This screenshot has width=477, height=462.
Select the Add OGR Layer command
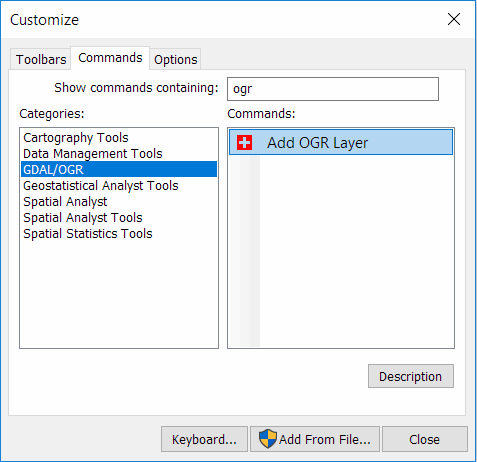click(x=341, y=143)
